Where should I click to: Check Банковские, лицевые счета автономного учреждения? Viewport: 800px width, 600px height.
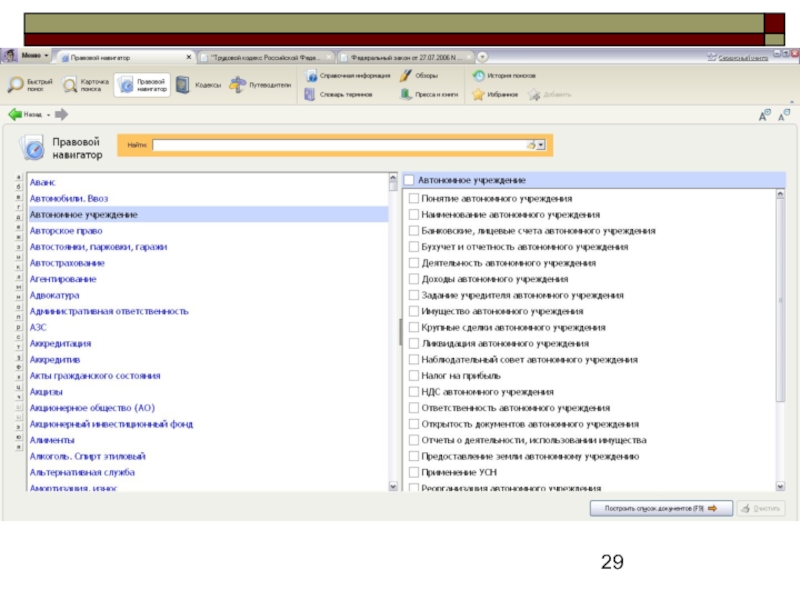click(414, 231)
